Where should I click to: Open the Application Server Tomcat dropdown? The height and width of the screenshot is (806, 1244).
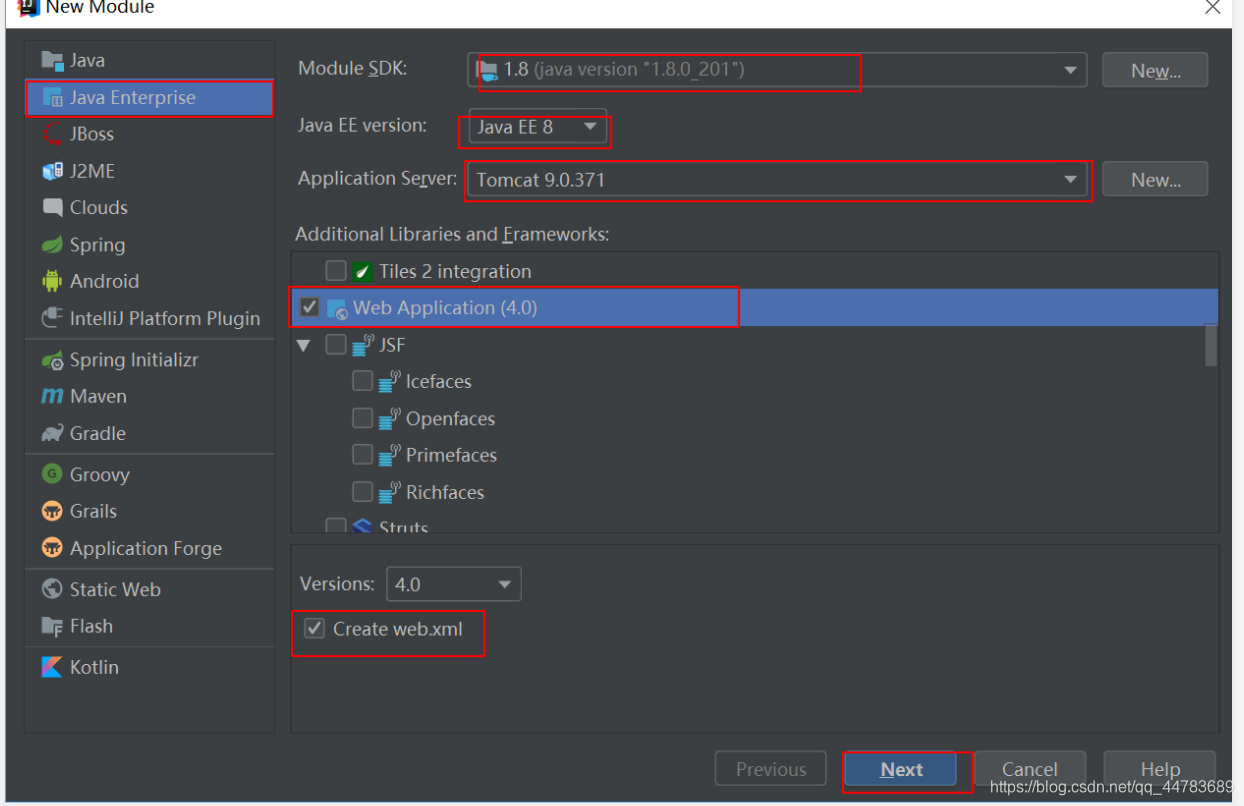point(777,180)
